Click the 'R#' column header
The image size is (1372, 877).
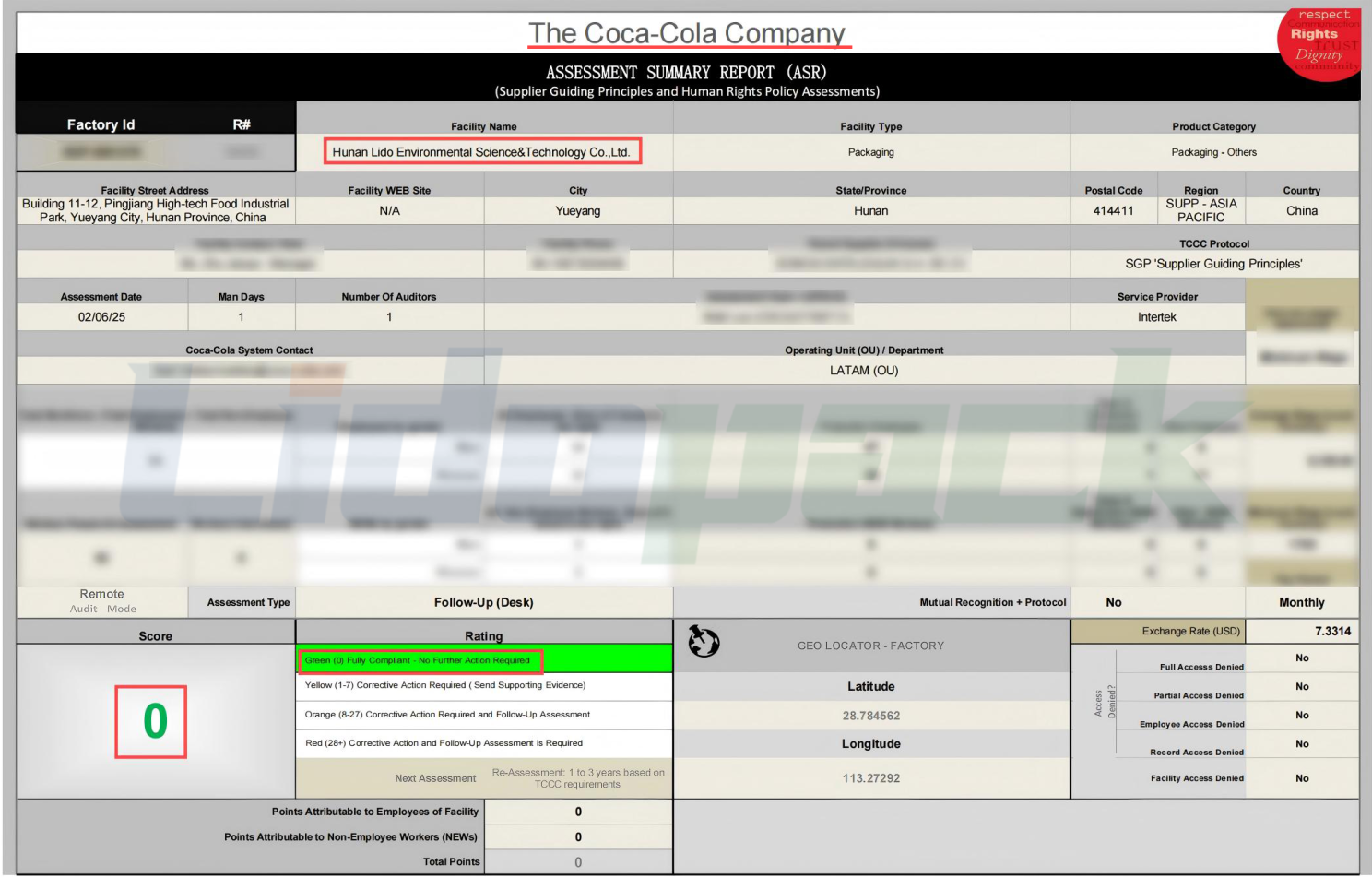pos(242,124)
